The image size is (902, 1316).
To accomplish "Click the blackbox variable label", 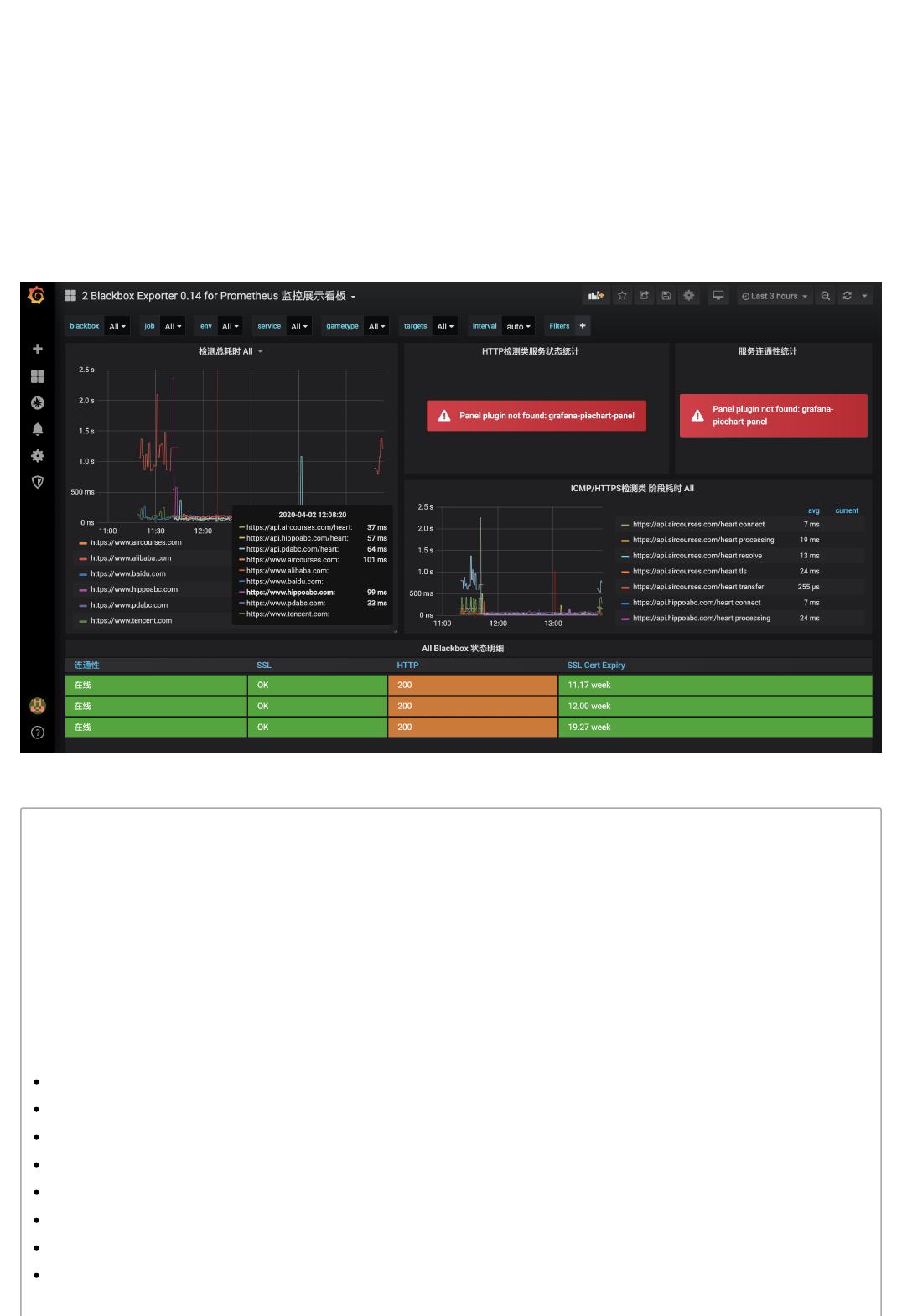I will pos(85,326).
